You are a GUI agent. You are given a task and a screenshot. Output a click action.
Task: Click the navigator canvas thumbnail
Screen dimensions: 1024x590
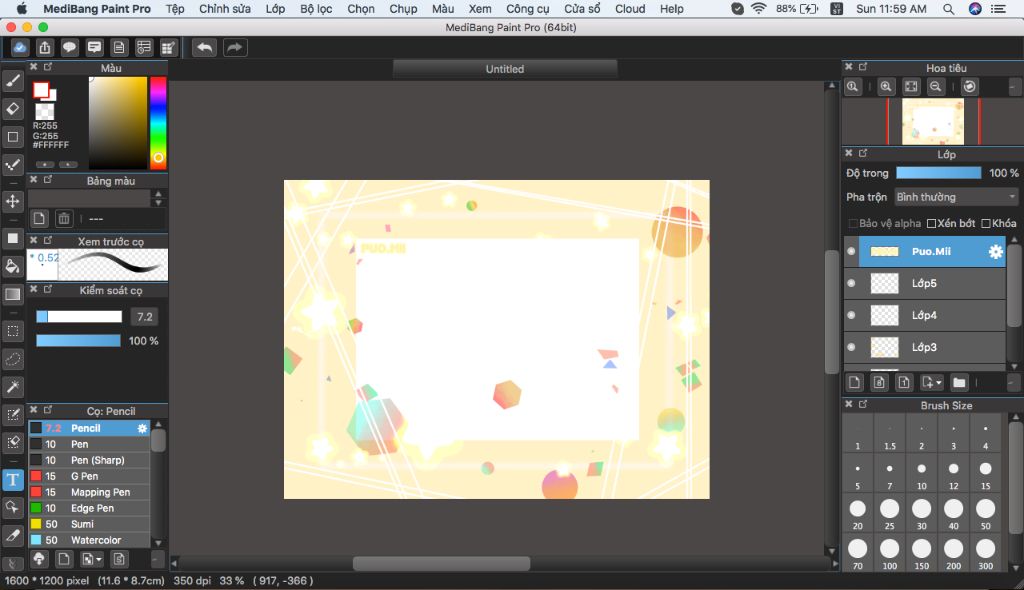click(933, 122)
